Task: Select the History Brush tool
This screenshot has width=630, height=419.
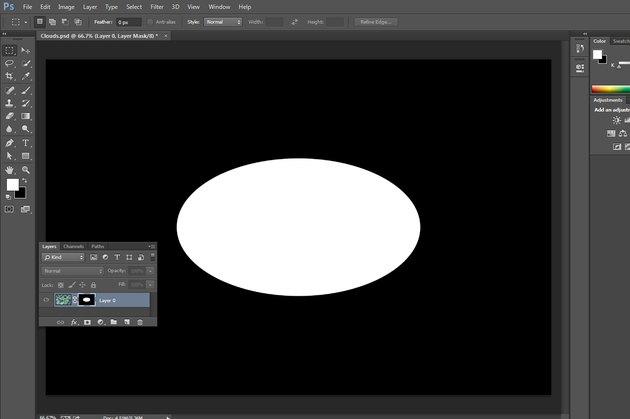Action: click(26, 103)
